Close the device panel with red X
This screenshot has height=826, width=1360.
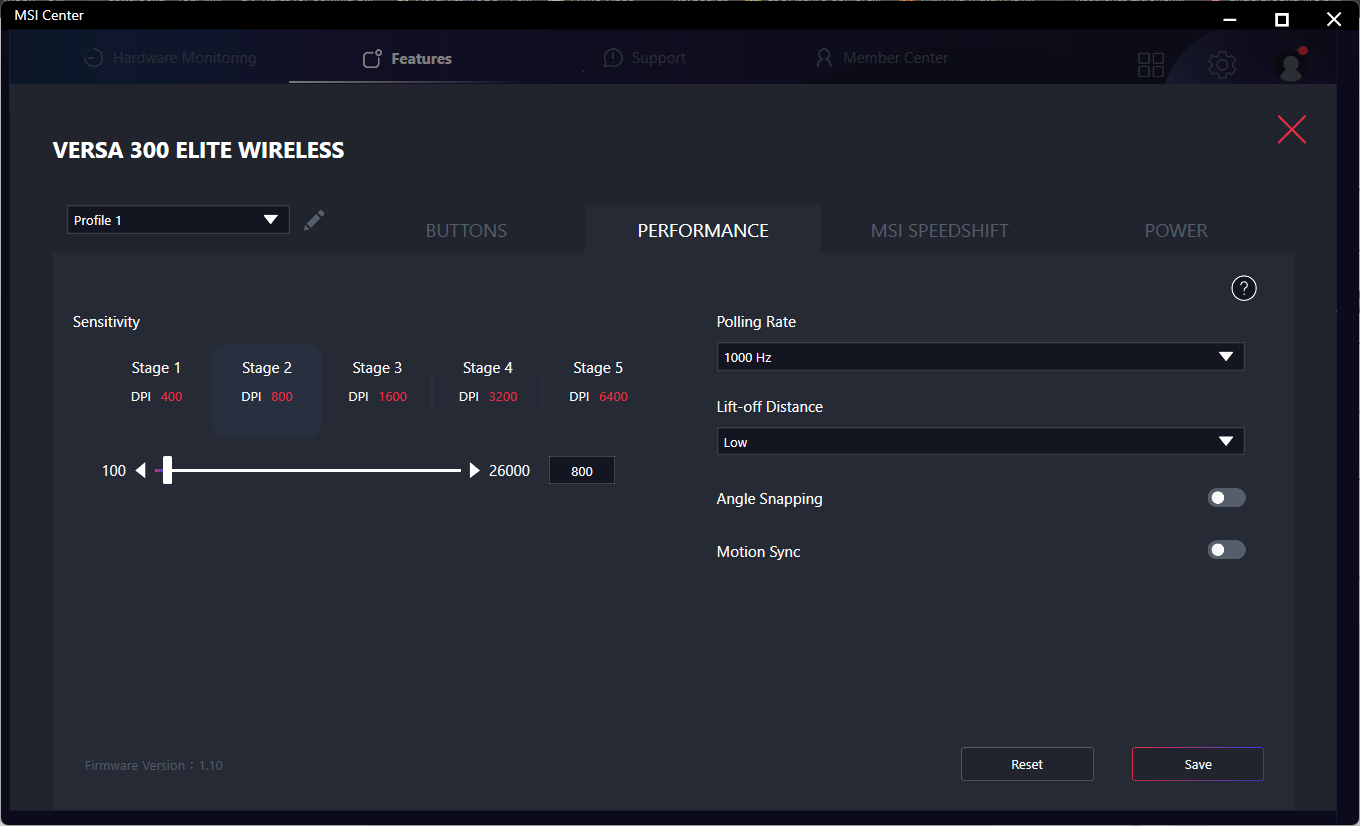[1291, 129]
